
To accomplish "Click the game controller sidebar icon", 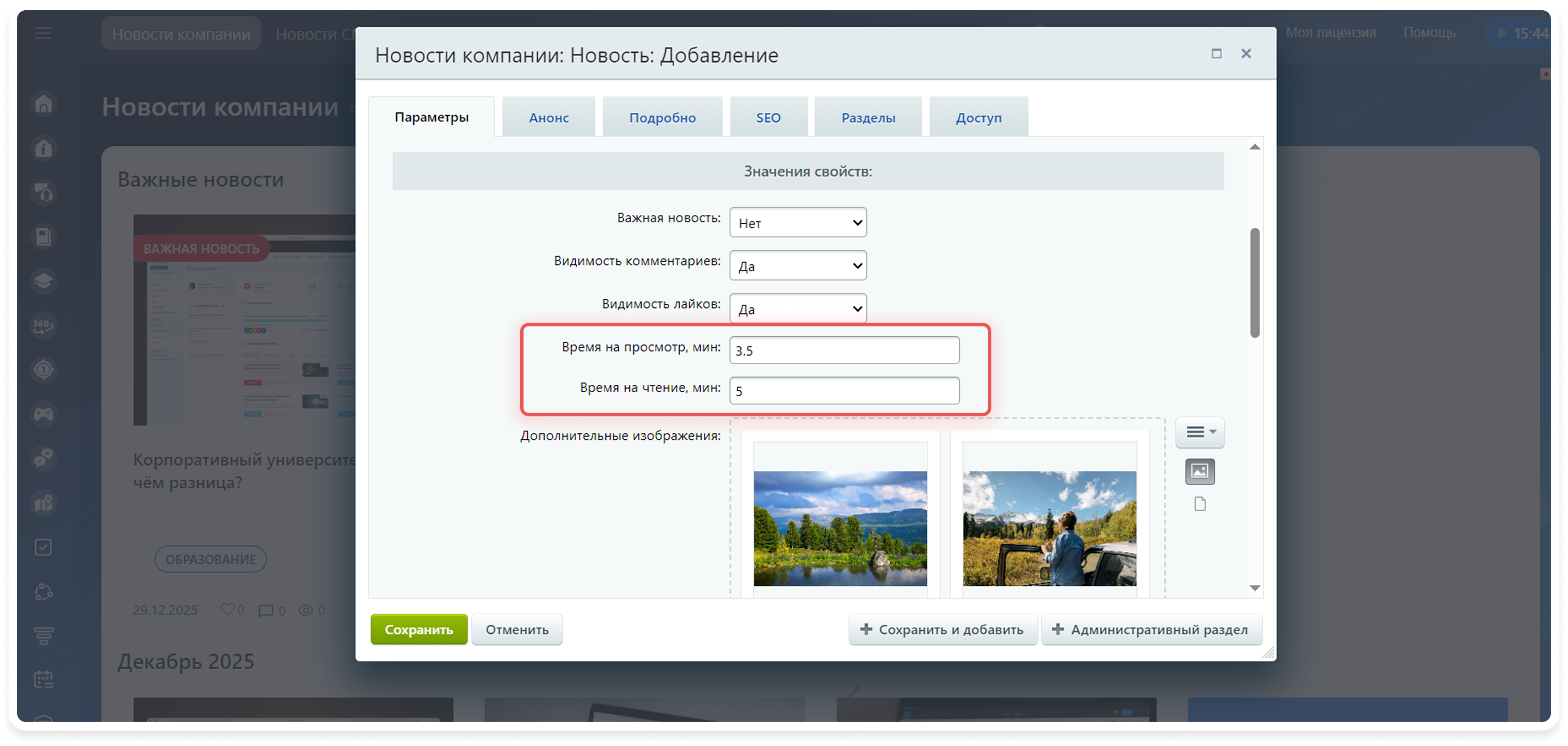I will coord(44,414).
